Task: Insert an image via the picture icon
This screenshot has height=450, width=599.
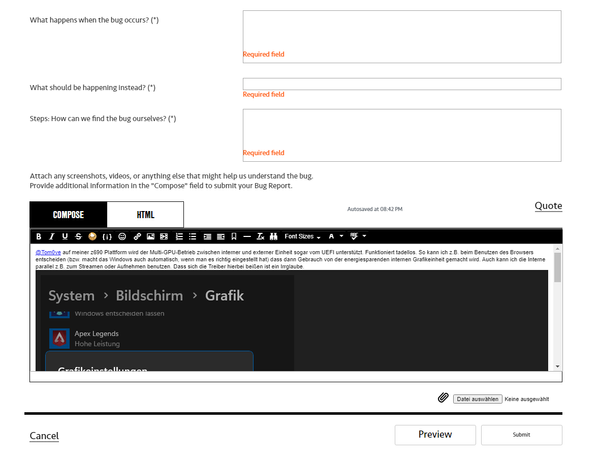Action: pos(151,236)
